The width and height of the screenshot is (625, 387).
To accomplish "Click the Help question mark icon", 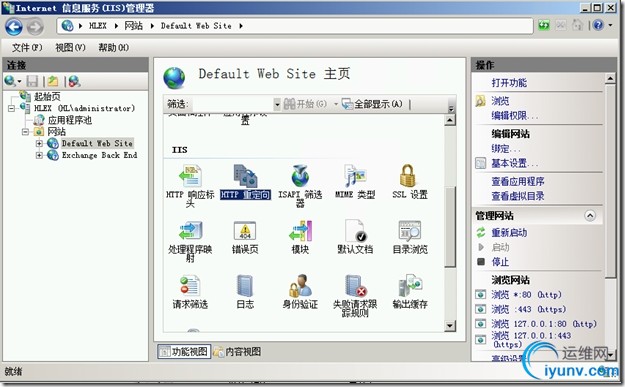I will 598,26.
